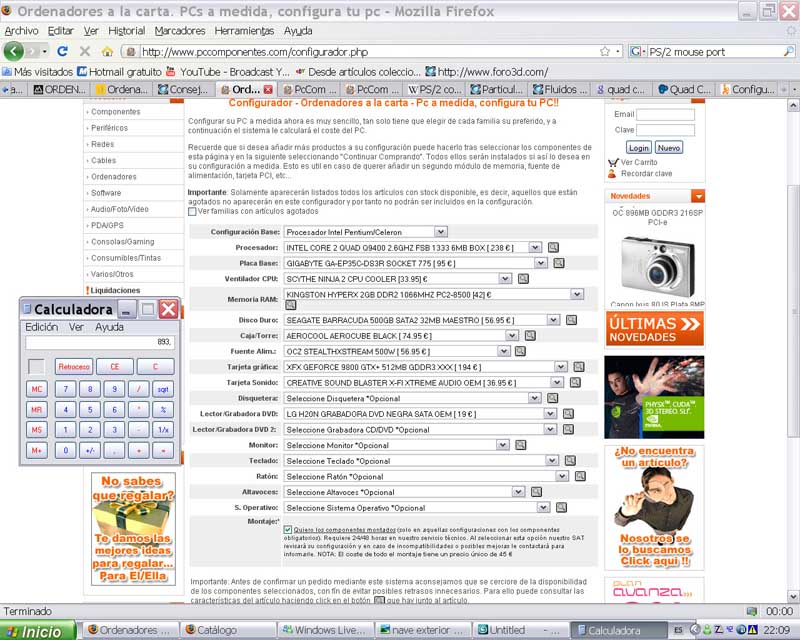This screenshot has width=800, height=640.
Task: Open details magnifier for Ventilador CPU row
Action: point(523,279)
